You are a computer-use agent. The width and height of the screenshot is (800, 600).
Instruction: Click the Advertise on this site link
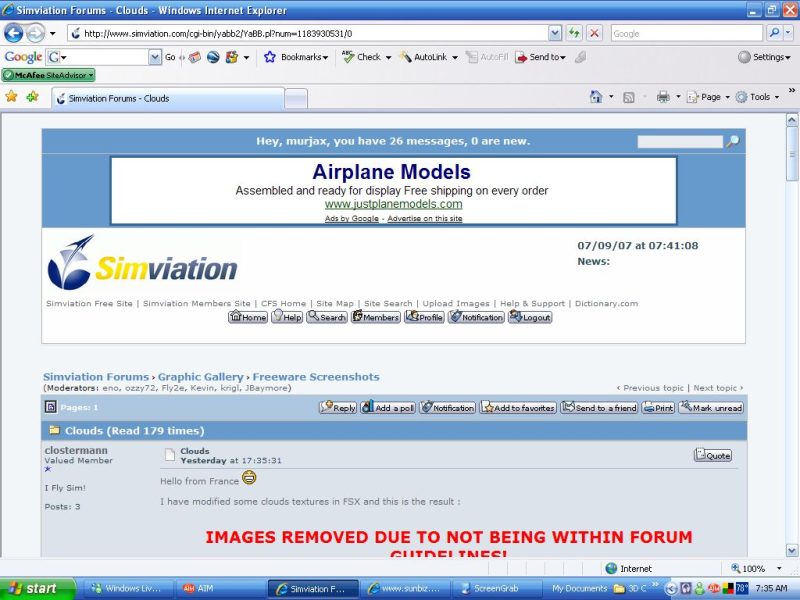point(424,218)
